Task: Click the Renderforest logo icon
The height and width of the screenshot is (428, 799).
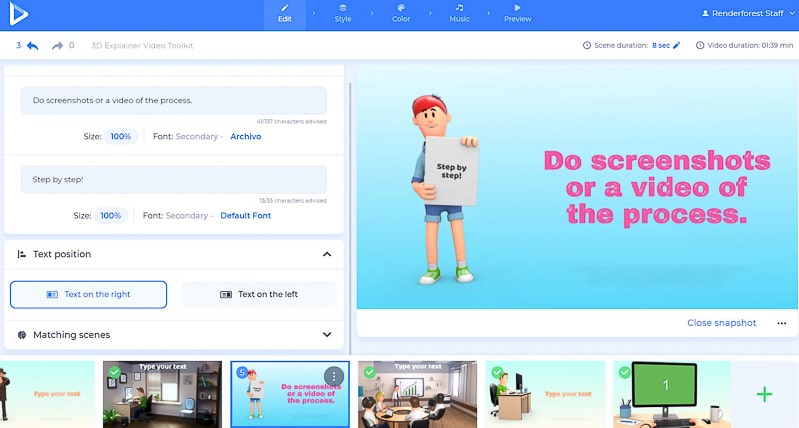Action: pos(19,14)
